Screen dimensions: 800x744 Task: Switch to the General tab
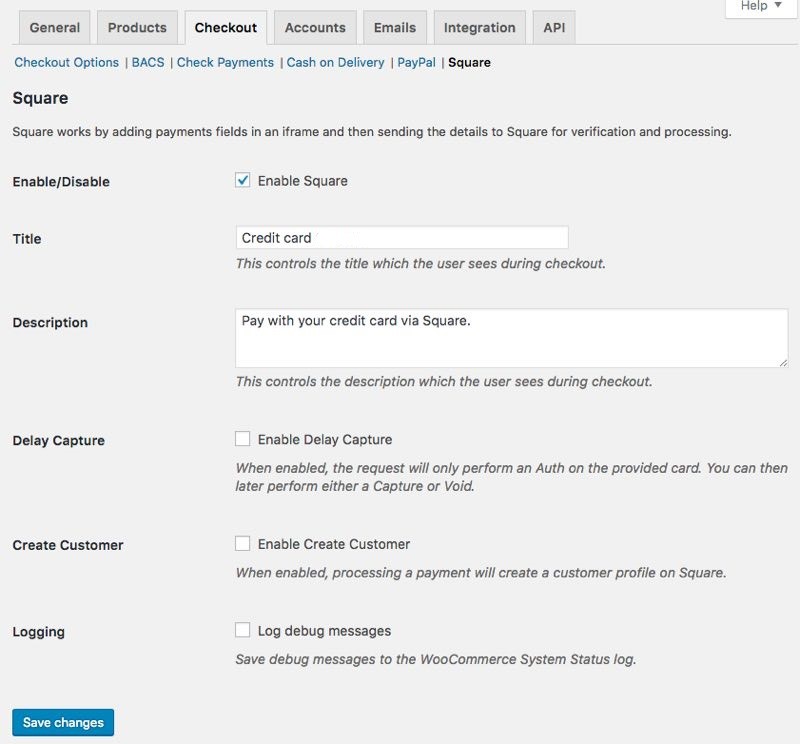[55, 27]
